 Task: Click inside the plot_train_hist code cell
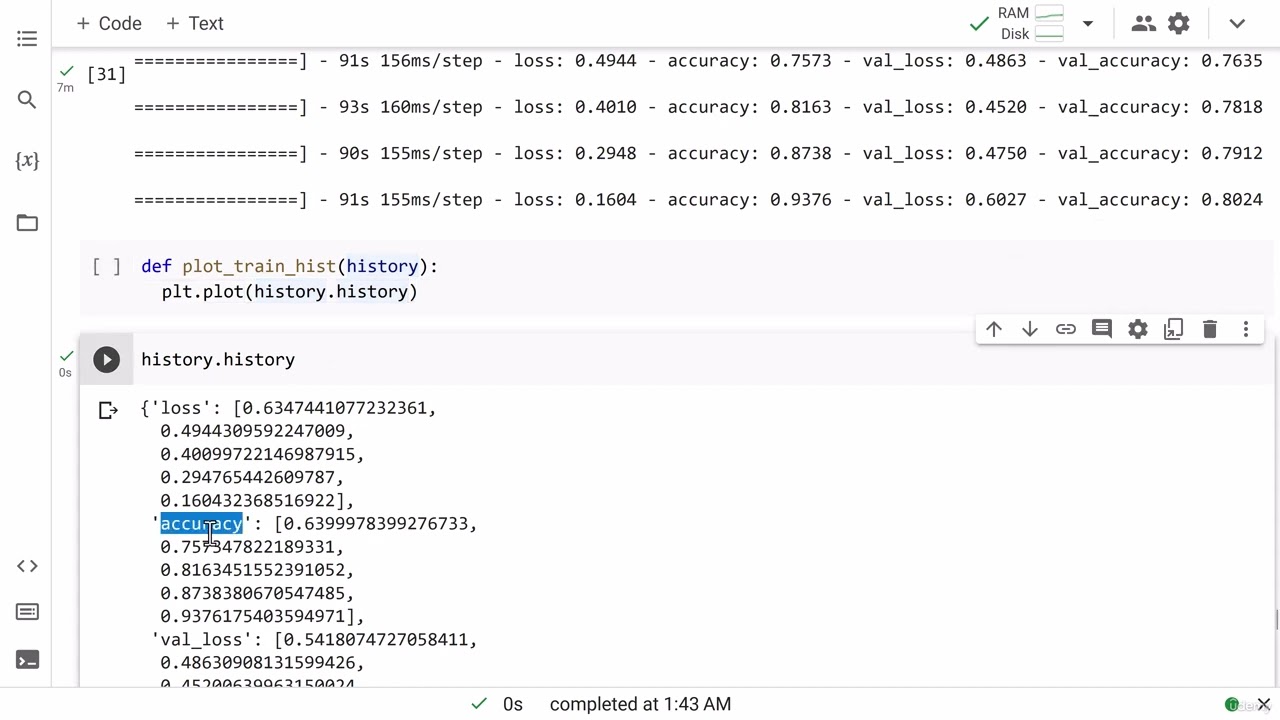[x=600, y=279]
